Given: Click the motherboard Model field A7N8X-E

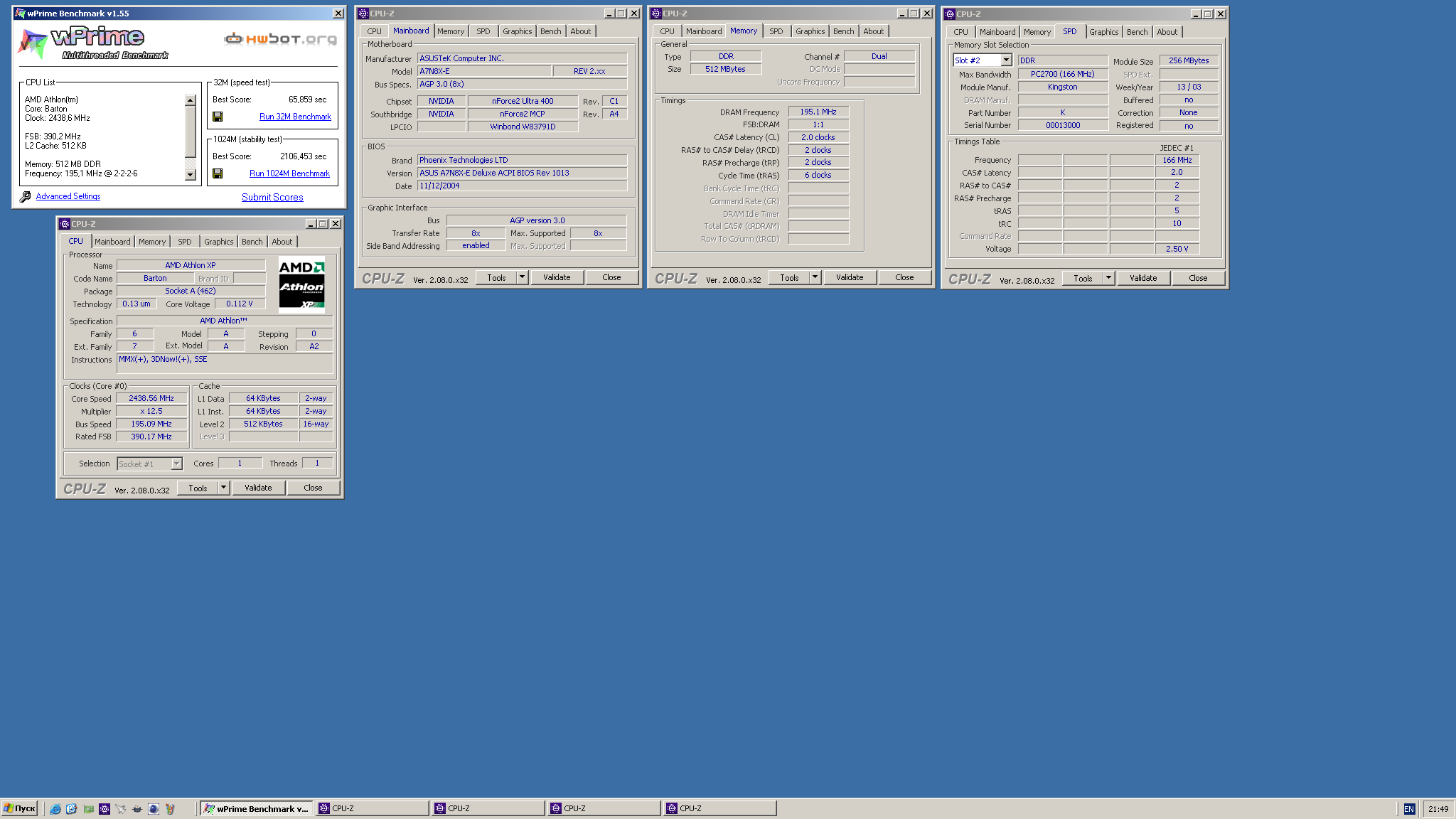Looking at the screenshot, I should pos(484,71).
